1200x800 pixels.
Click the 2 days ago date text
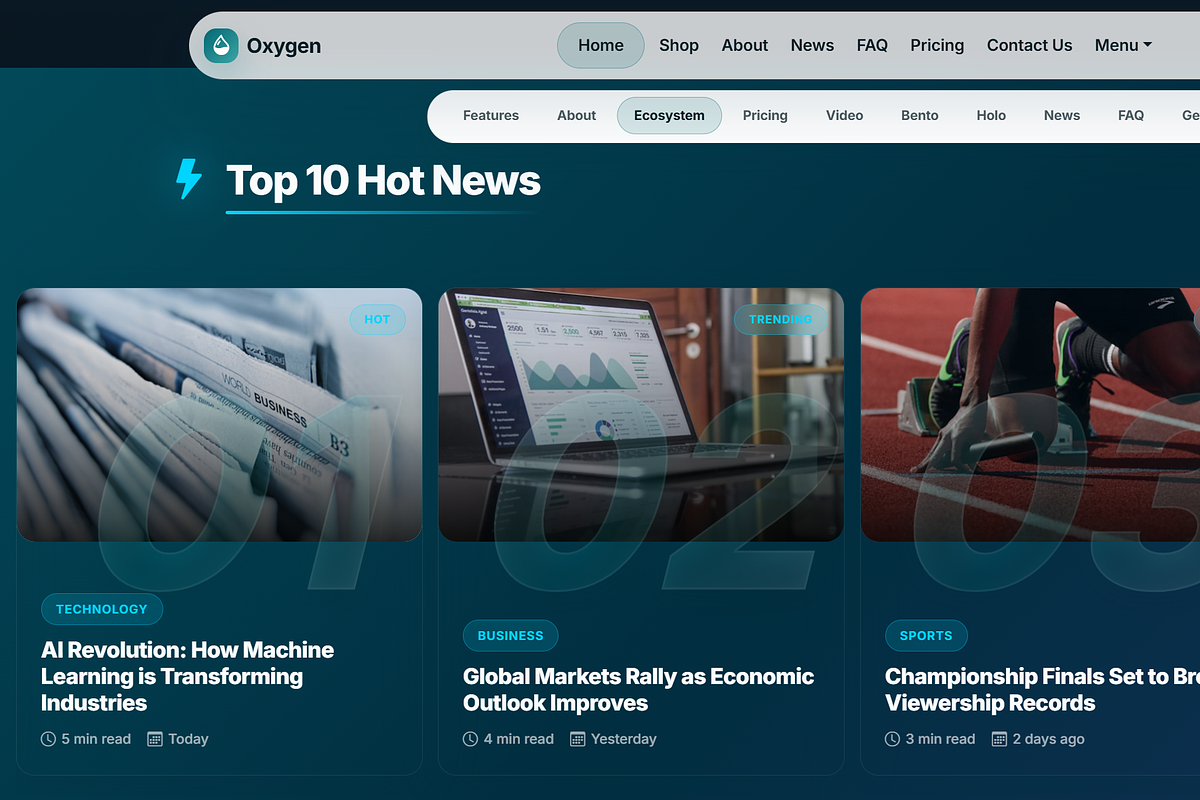(1048, 739)
